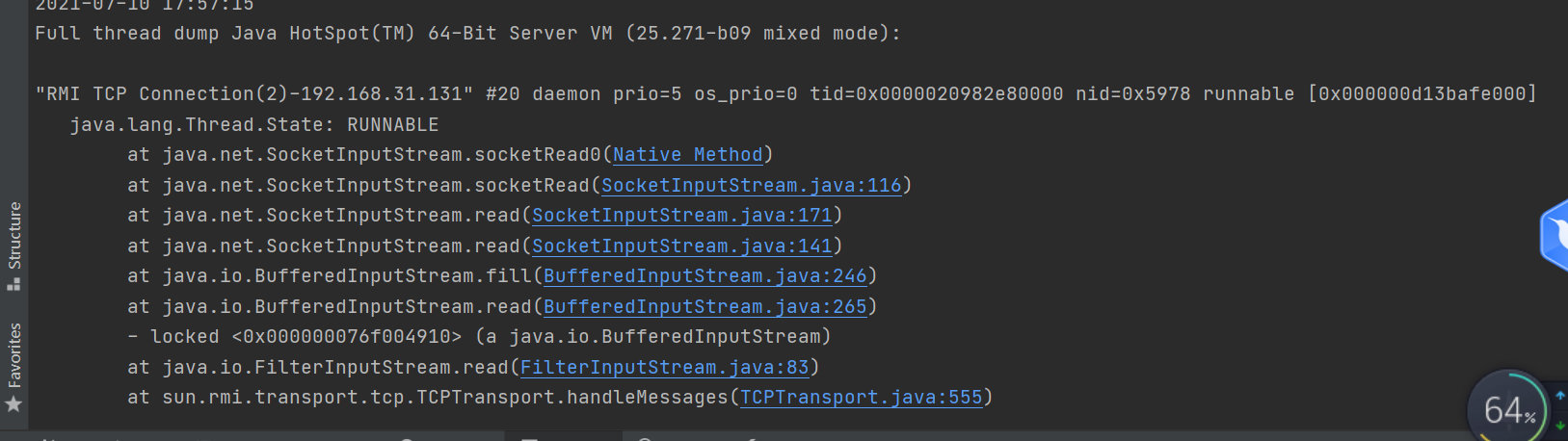Viewport: 1568px width, 441px height.
Task: Follow the FilterInputStream.java:83 link
Action: tap(664, 368)
